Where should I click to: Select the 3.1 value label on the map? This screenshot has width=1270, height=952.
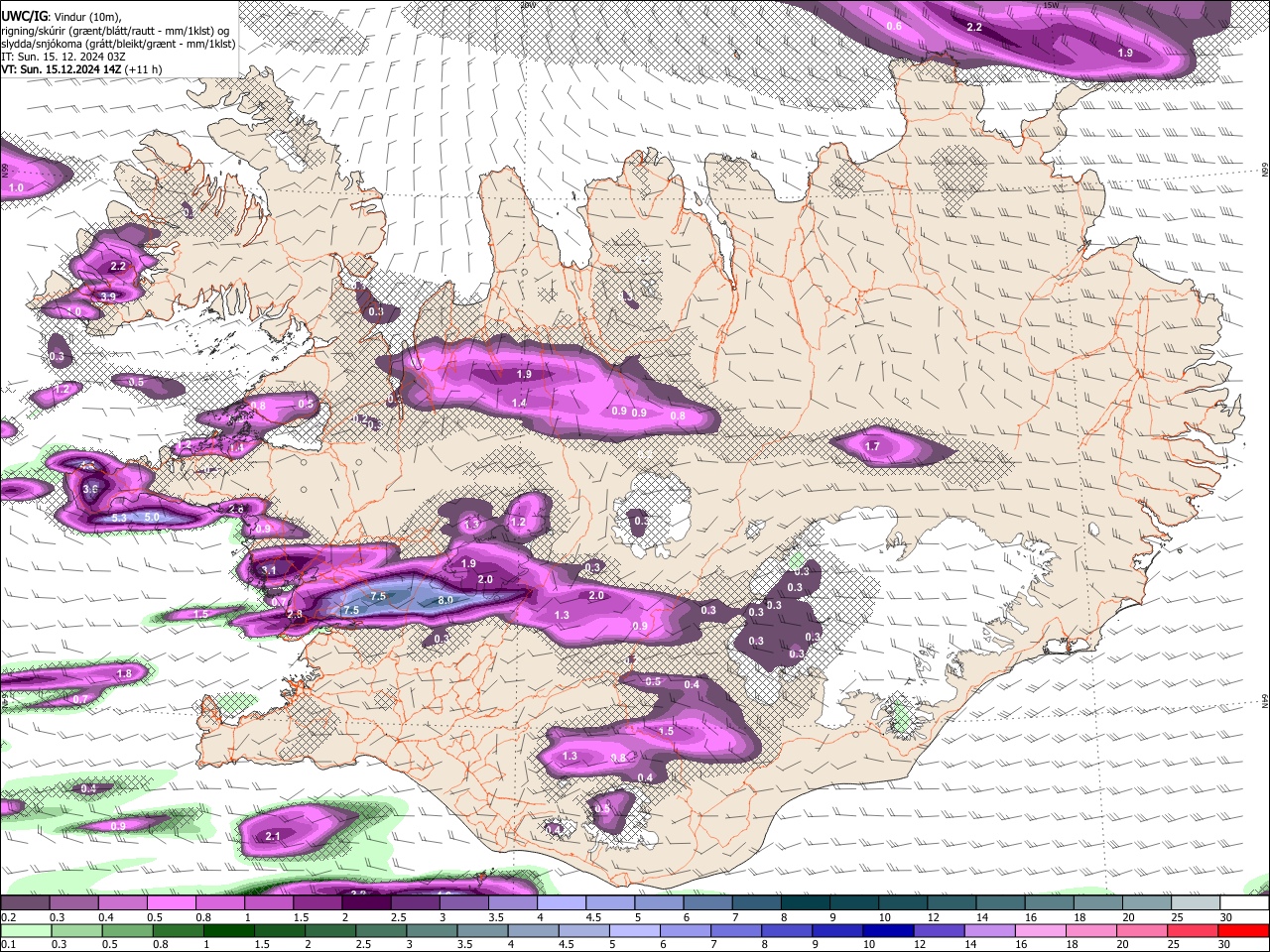(269, 571)
